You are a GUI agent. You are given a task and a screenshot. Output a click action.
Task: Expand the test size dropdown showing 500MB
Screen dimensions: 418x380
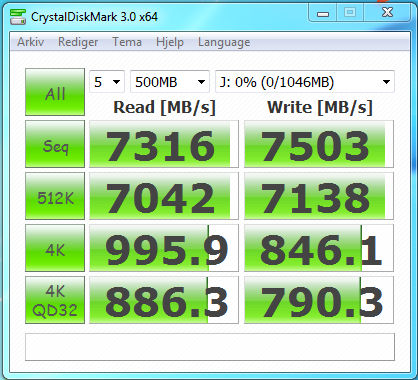(170, 82)
